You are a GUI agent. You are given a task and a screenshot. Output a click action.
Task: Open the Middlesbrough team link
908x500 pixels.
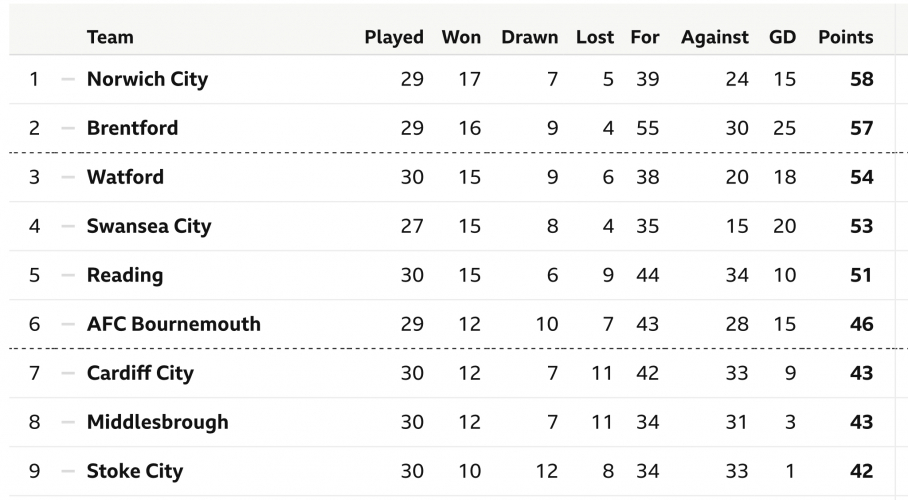pyautogui.click(x=157, y=422)
